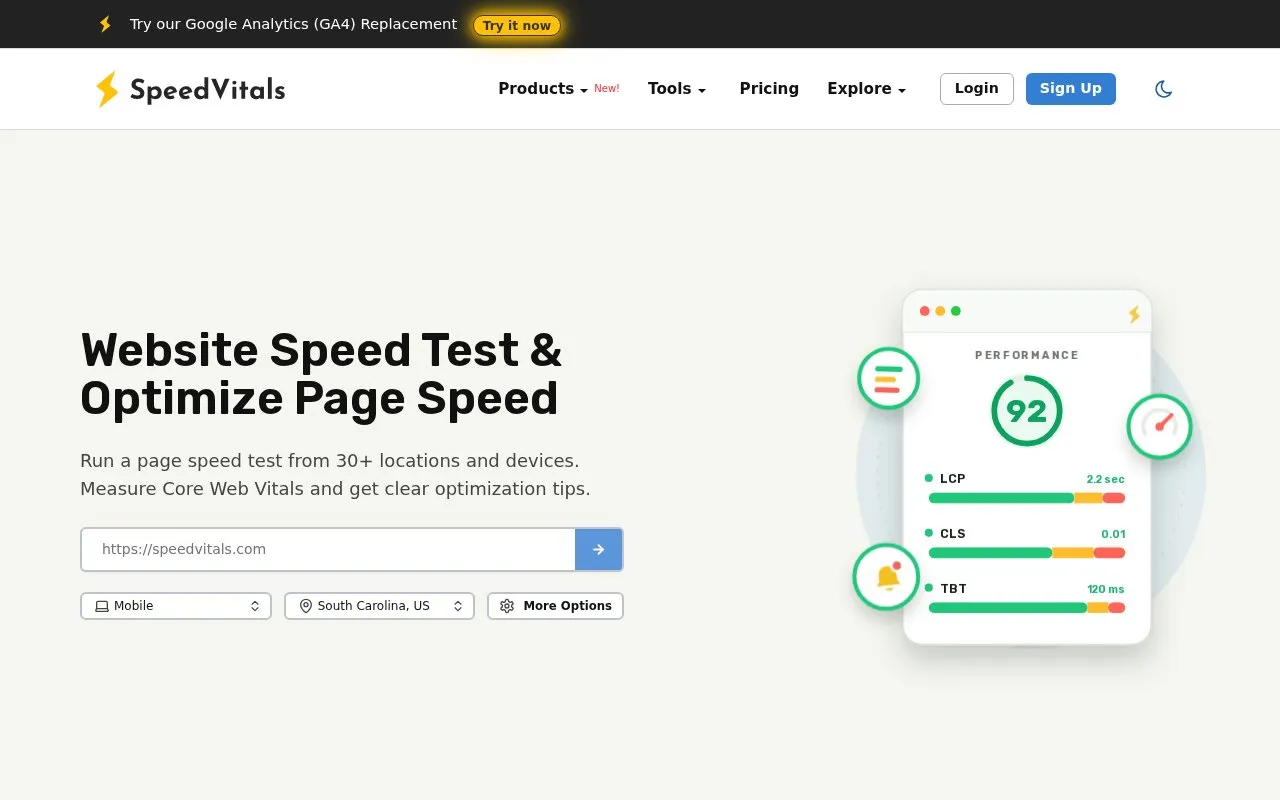Screen dimensions: 1280x800
Task: Click the 'New!' badge next to Products
Action: (607, 88)
